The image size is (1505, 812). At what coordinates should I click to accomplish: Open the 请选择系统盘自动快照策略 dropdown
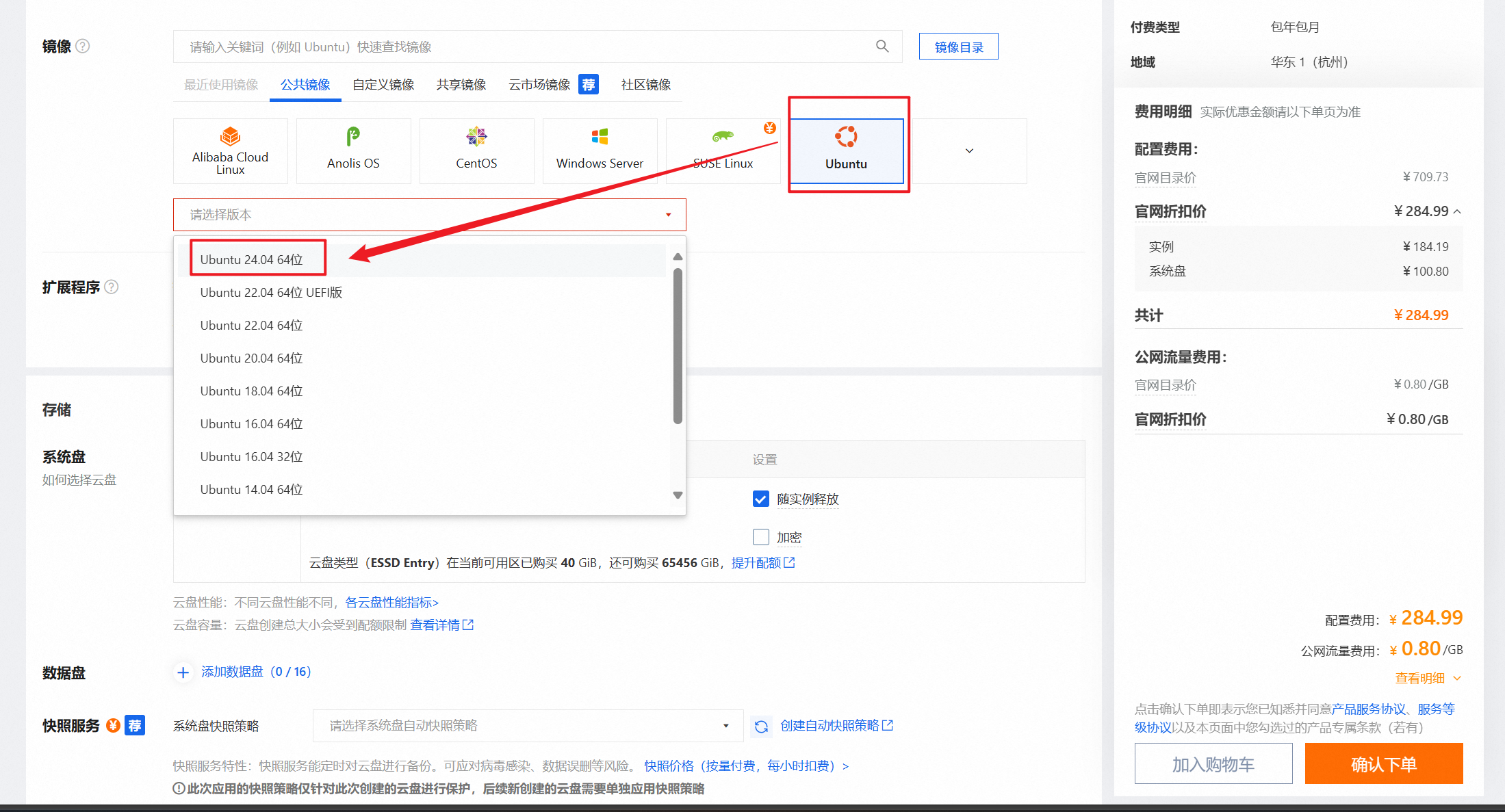coord(528,726)
